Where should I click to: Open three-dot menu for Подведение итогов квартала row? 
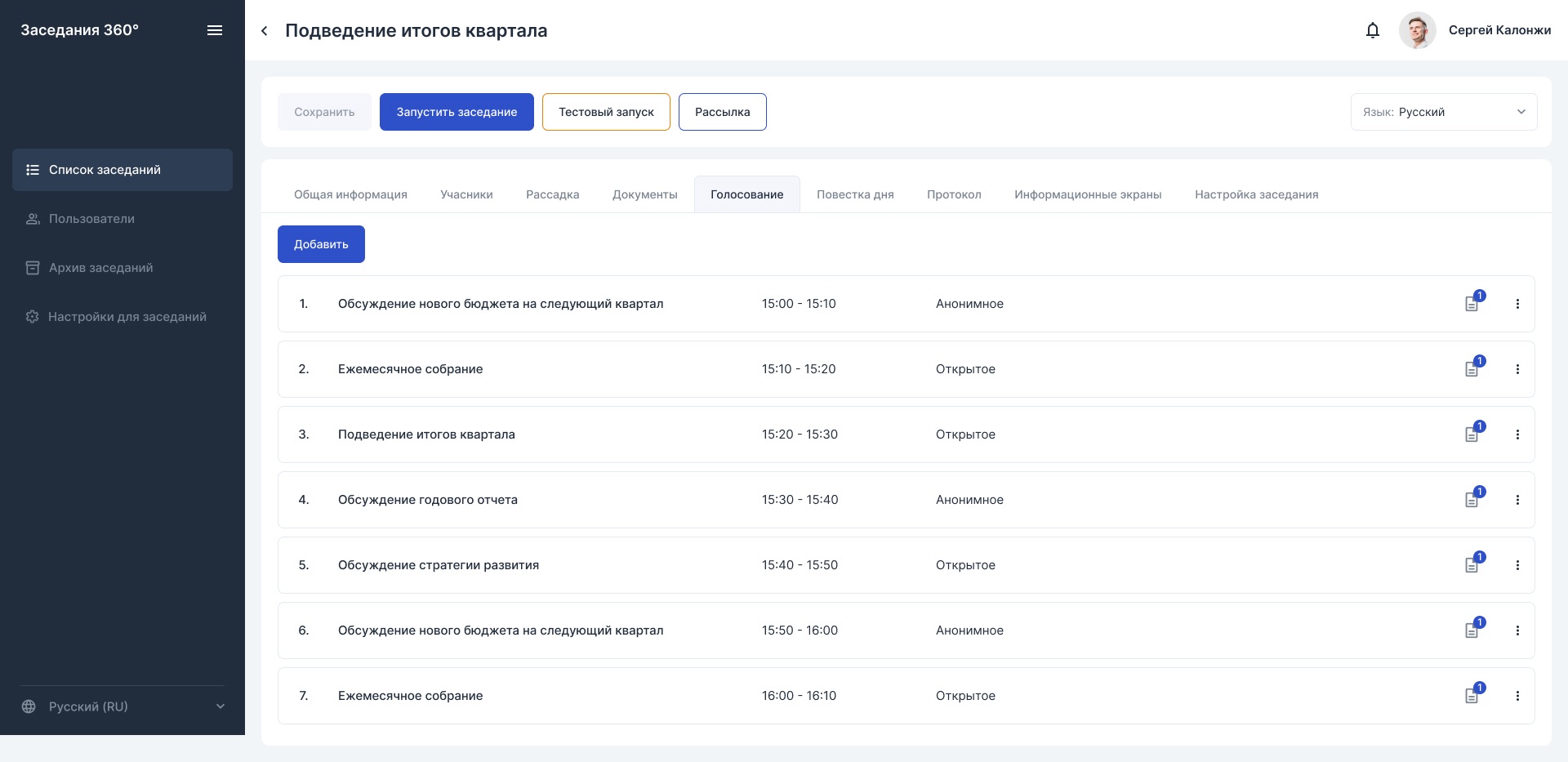click(x=1517, y=434)
